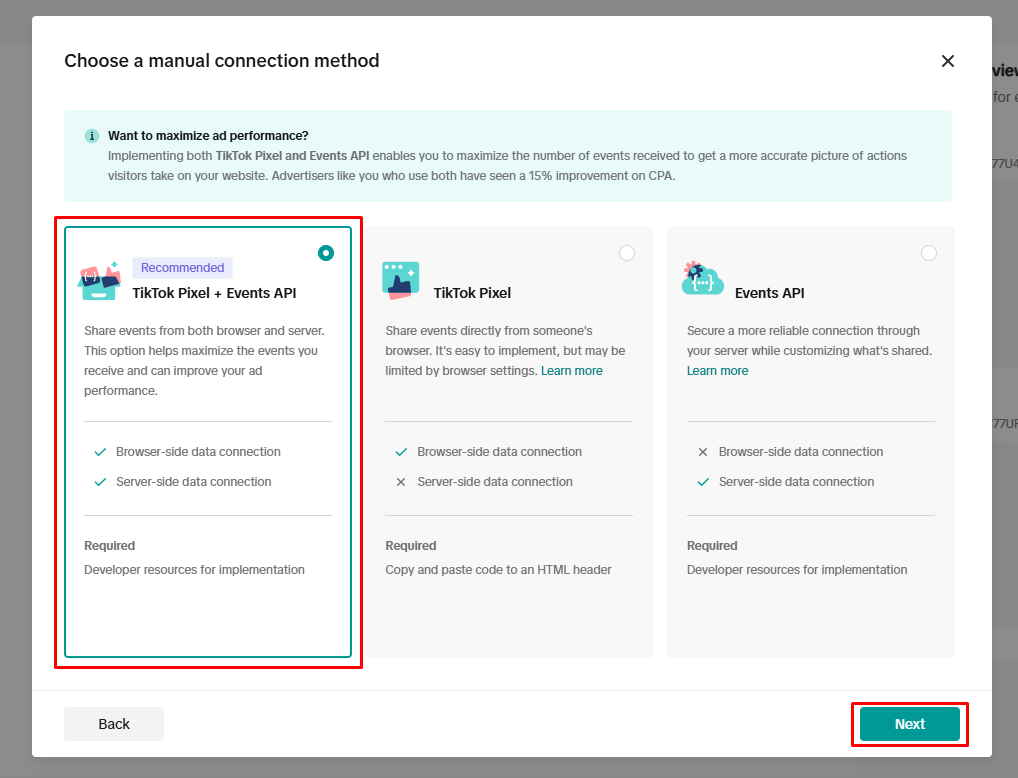Screen dimensions: 1018x778
Task: Open Learn more link in TikTok Pixel card
Action: coord(572,371)
